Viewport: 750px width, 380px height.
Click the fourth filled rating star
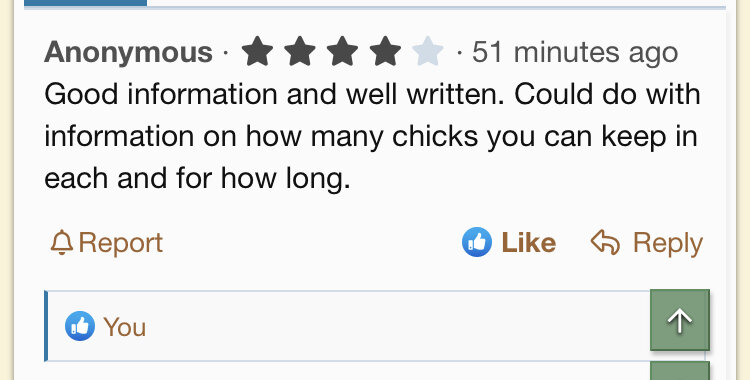tap(385, 51)
